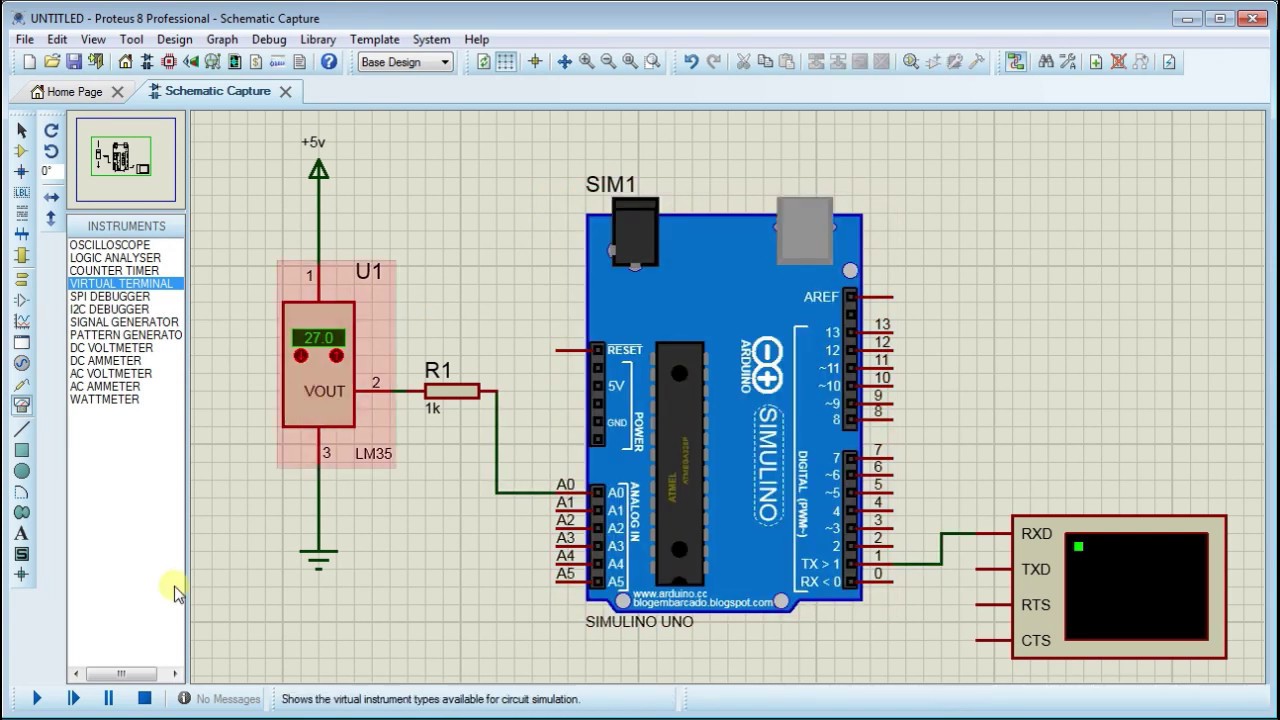
Task: Stop the simulation
Action: tap(144, 698)
